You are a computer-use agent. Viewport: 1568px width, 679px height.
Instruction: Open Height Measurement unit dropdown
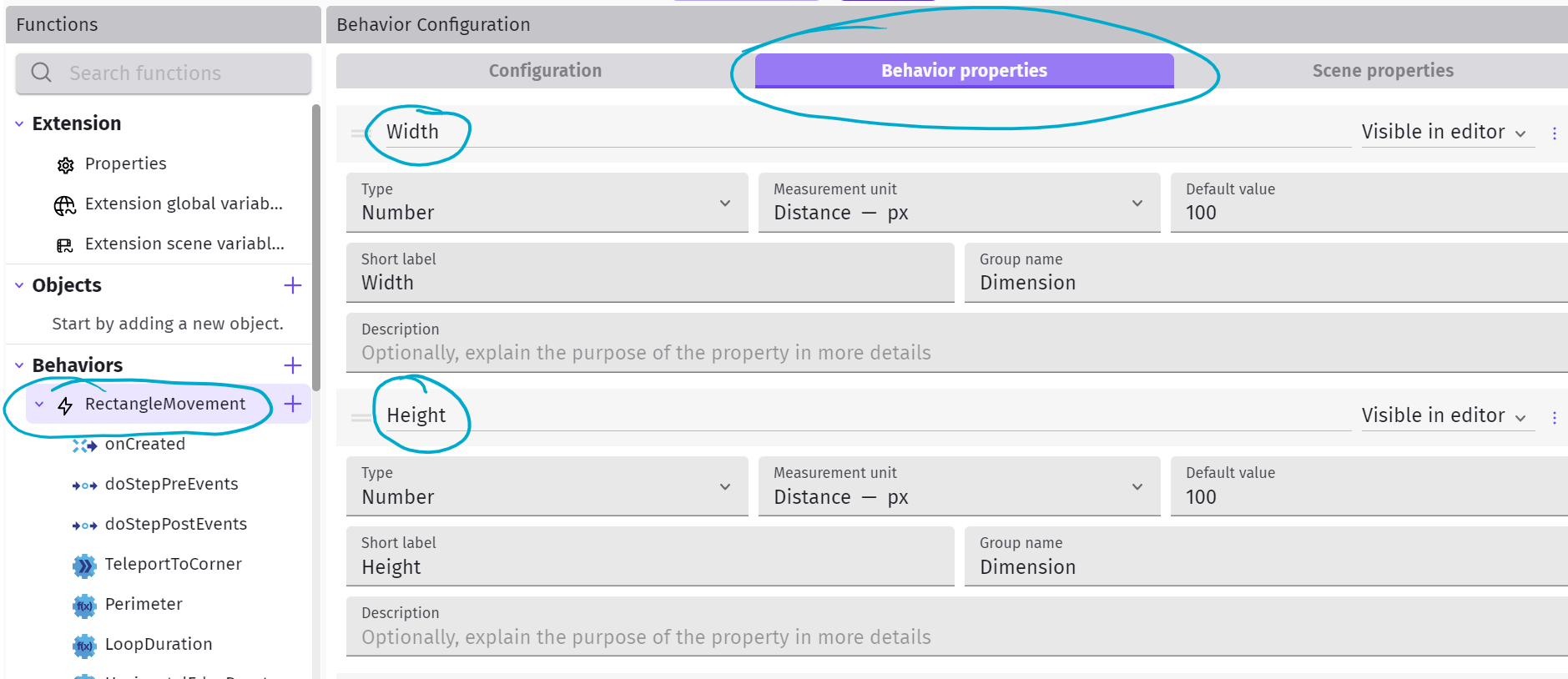pos(958,486)
